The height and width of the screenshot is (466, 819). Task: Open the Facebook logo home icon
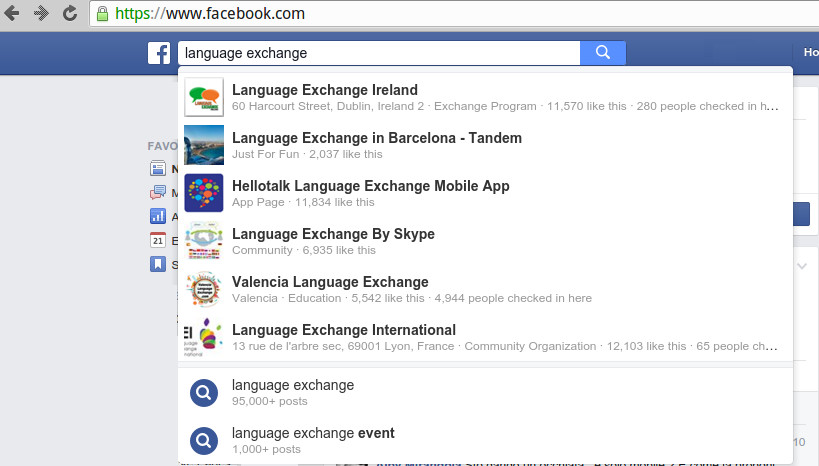pos(159,53)
